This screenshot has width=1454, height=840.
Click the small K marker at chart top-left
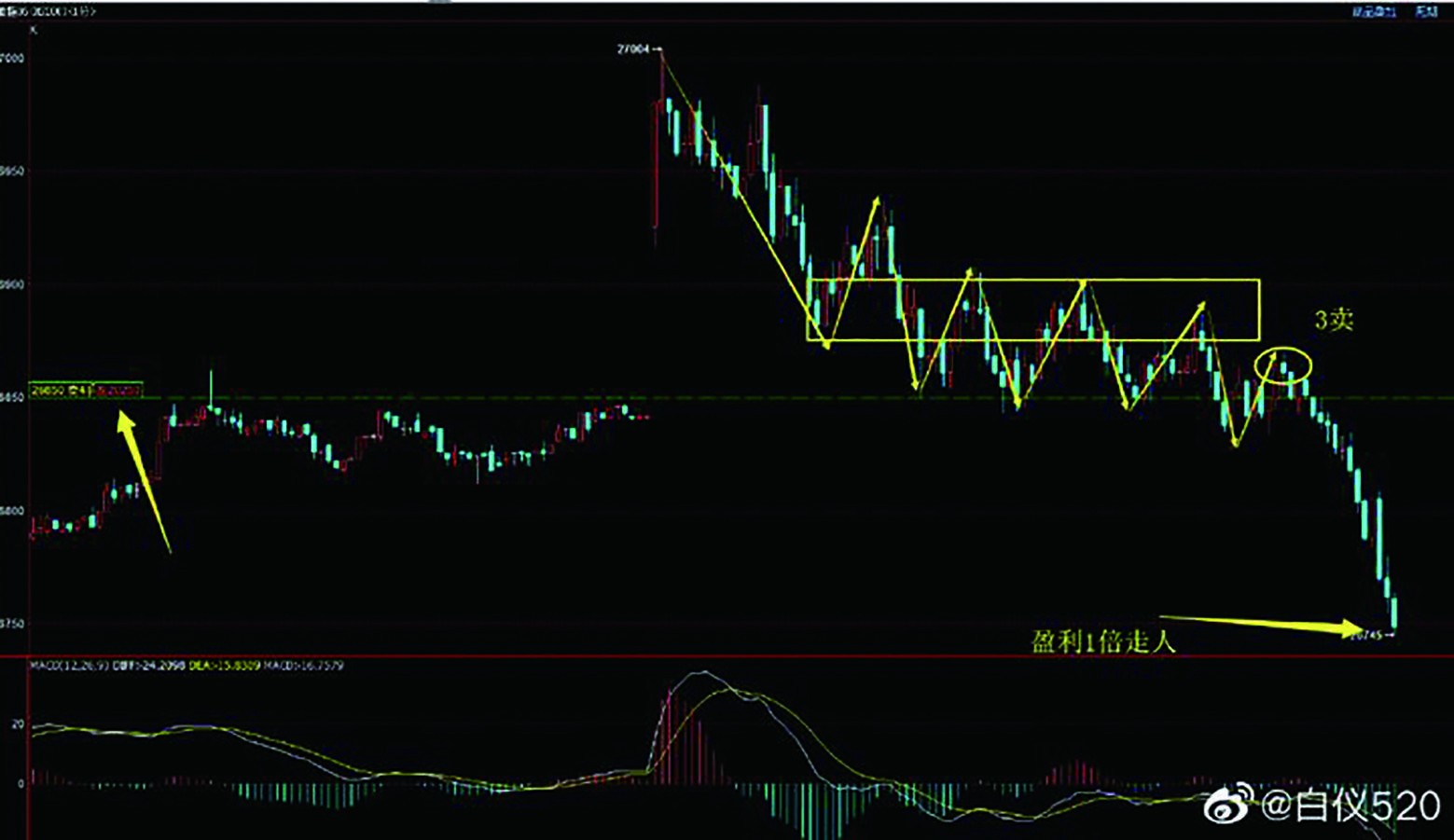pyautogui.click(x=35, y=30)
